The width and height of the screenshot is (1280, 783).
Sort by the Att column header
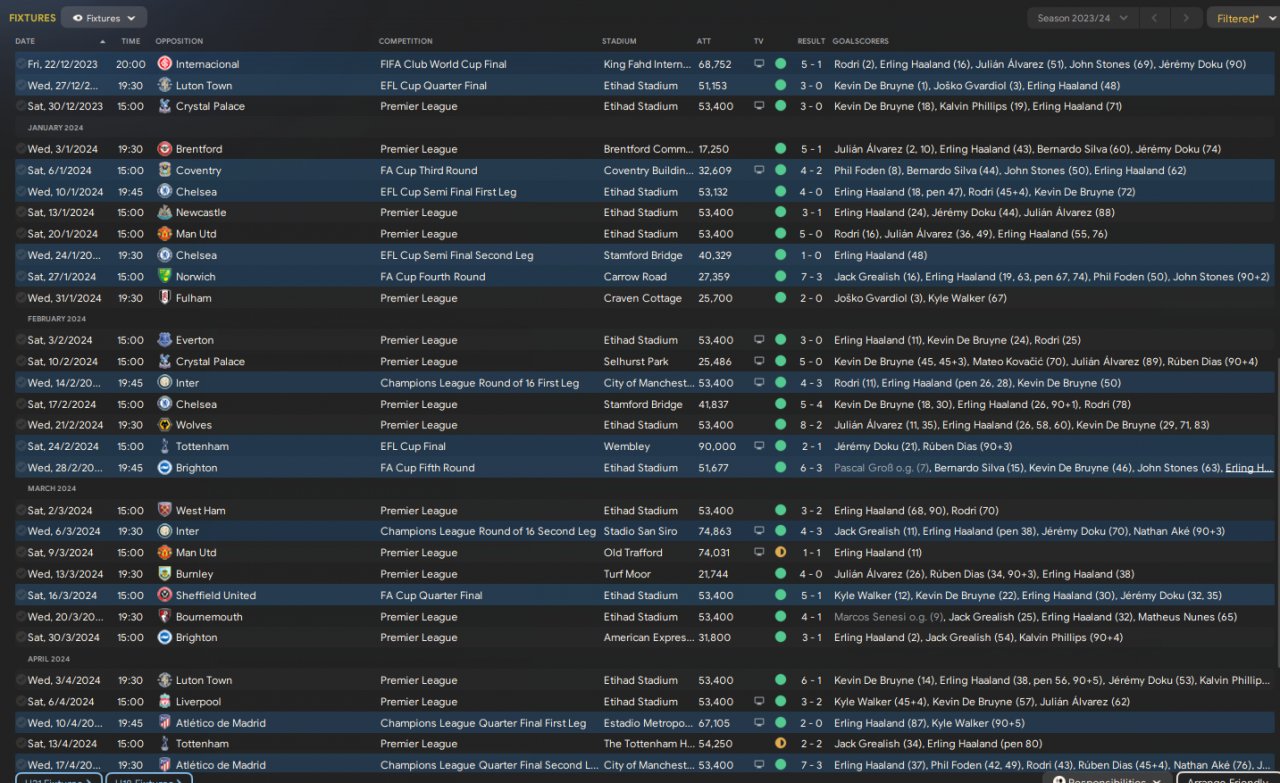coord(704,41)
